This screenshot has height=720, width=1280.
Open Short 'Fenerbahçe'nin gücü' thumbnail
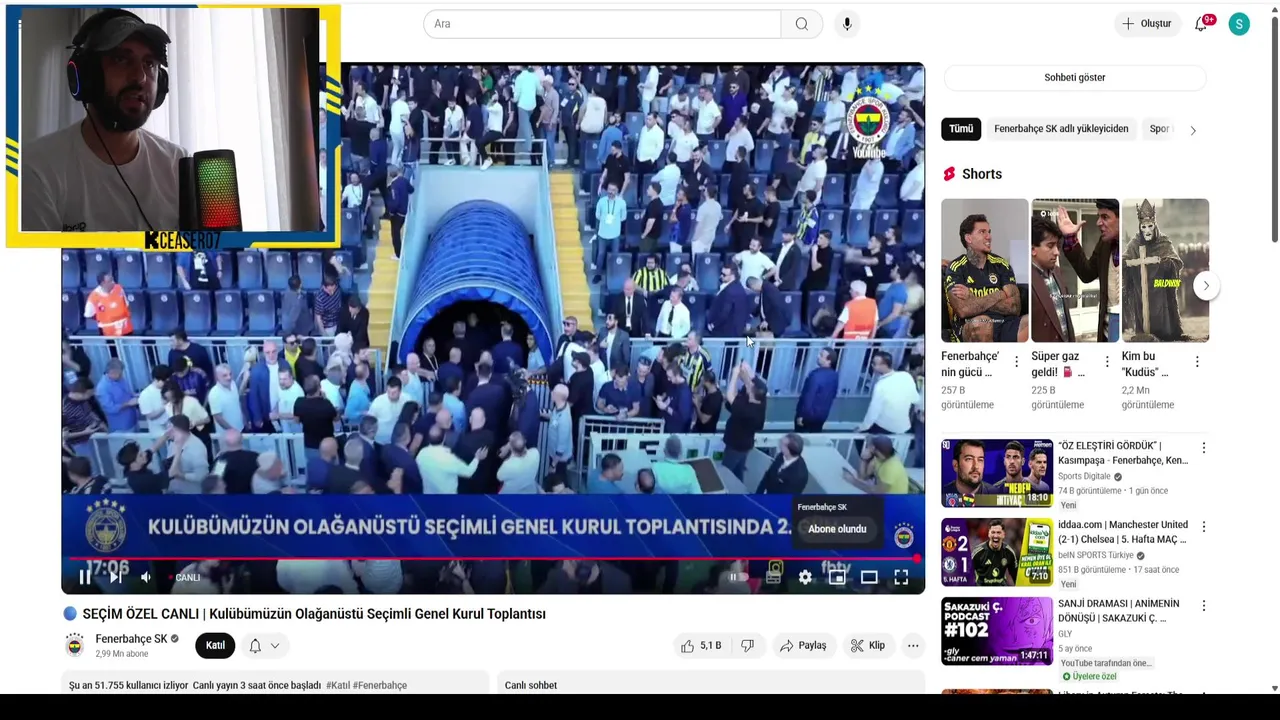(984, 270)
